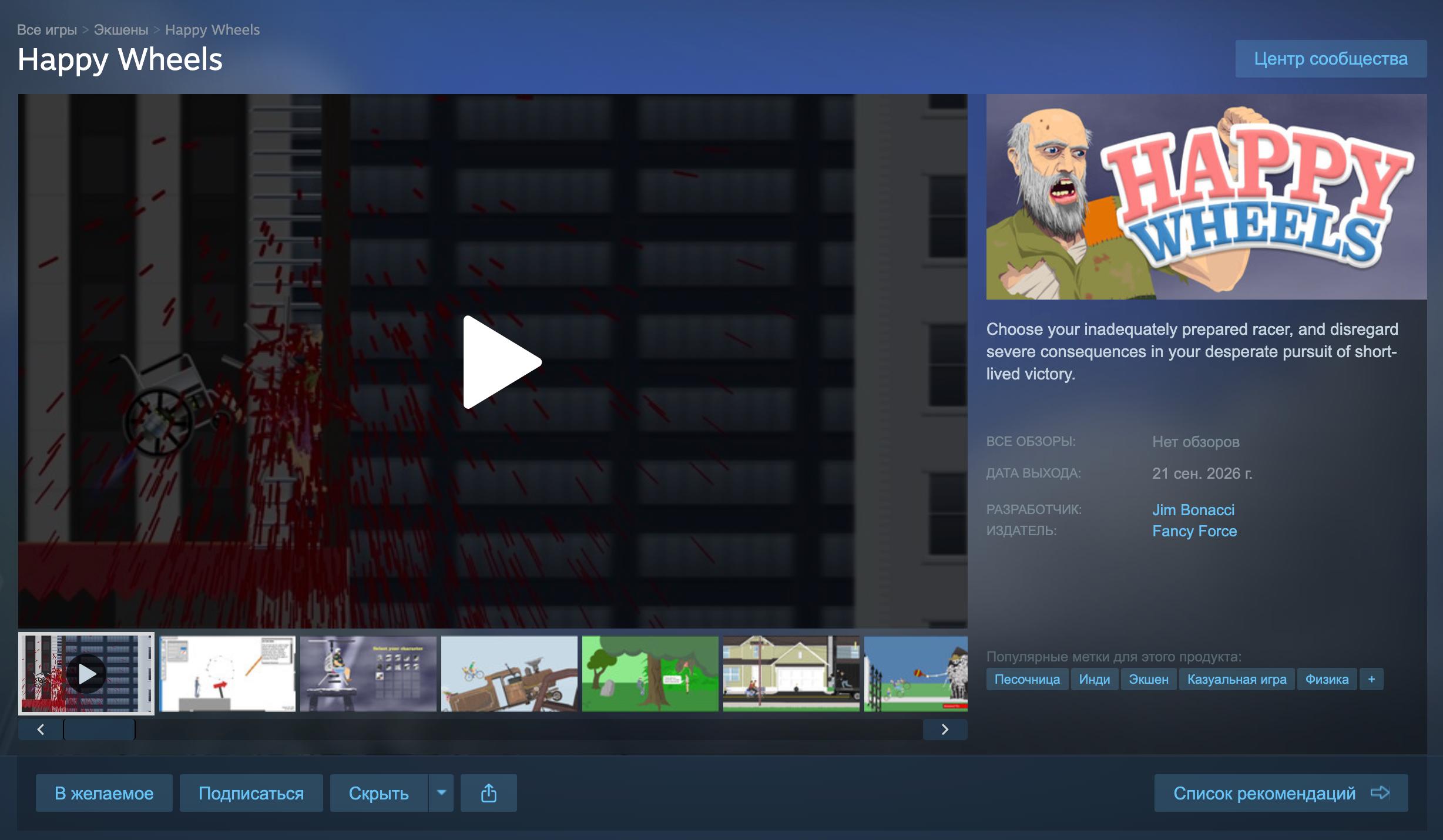Viewport: 1443px width, 840px height.
Task: Select the level editor screenshot thumbnail
Action: (x=227, y=674)
